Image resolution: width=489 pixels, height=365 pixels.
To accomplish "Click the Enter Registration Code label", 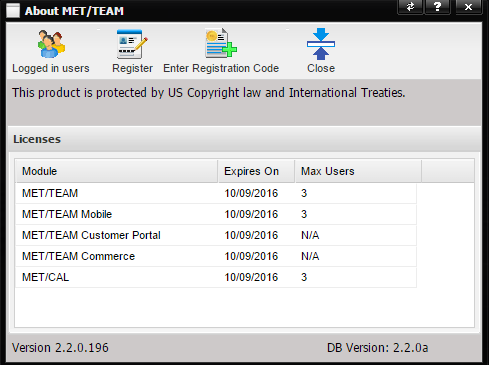I will pos(221,68).
